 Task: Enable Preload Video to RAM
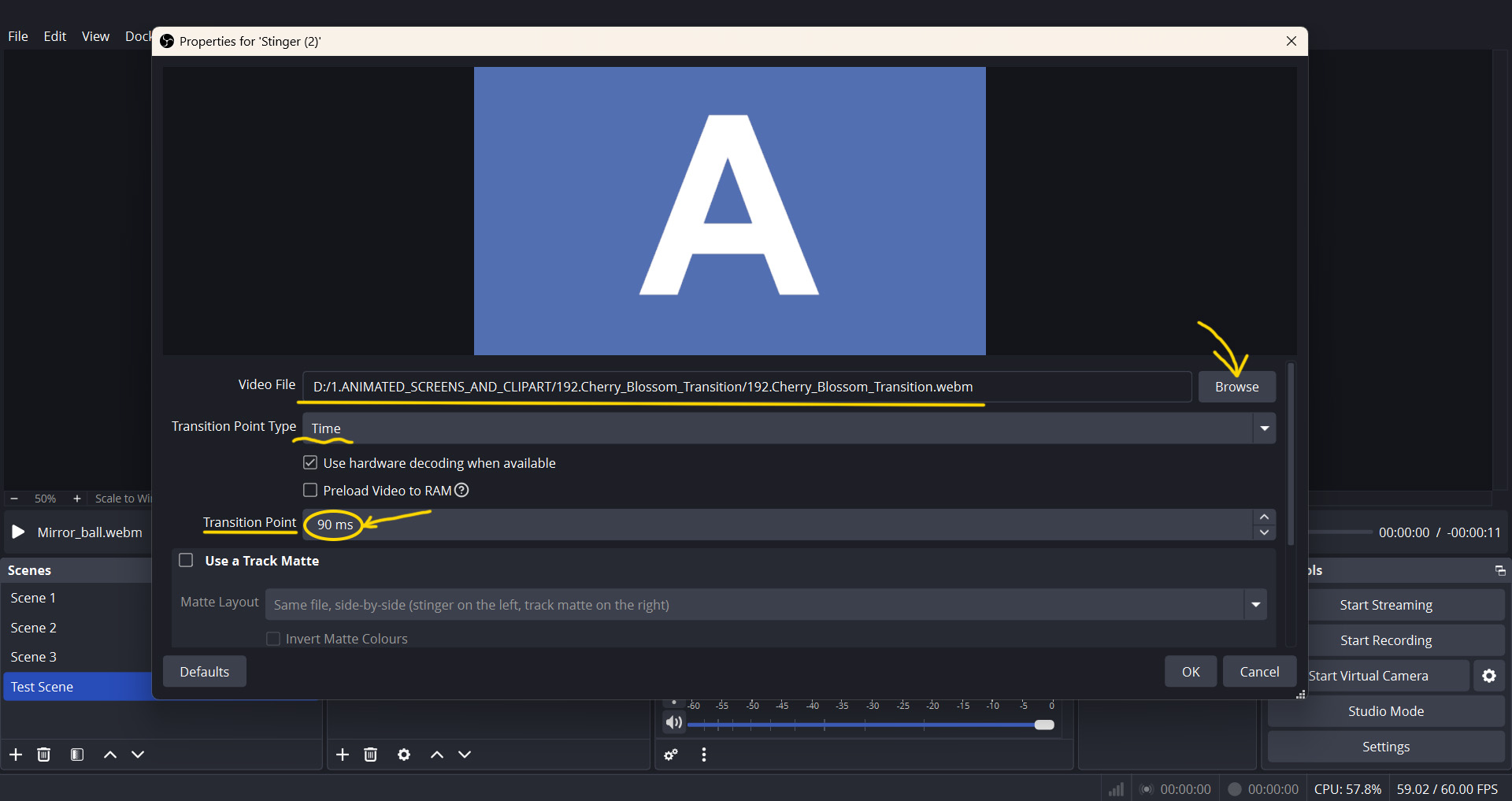[310, 491]
